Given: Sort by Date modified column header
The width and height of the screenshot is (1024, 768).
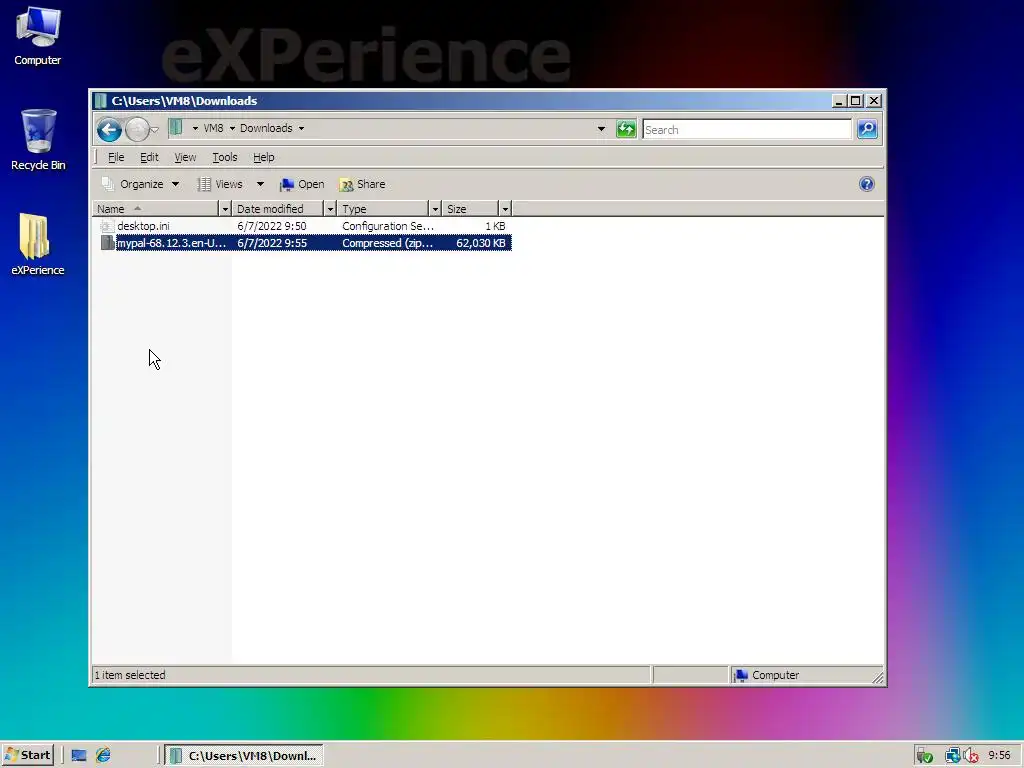Looking at the screenshot, I should [278, 209].
